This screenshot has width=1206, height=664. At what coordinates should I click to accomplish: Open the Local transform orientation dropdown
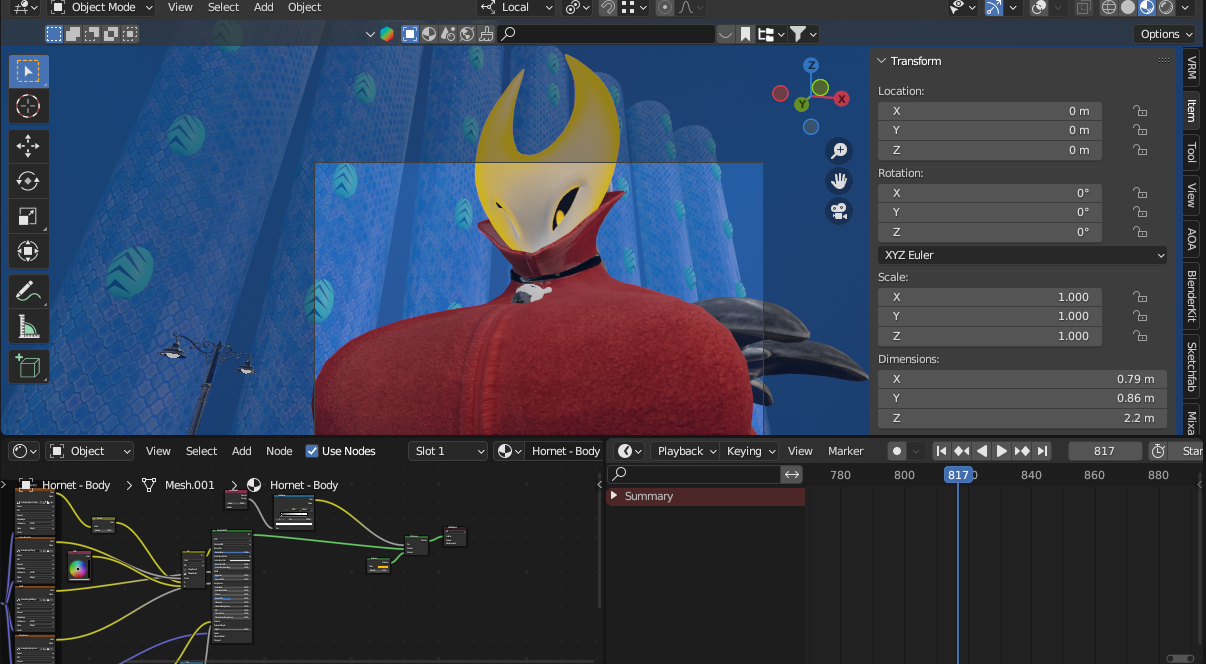516,7
